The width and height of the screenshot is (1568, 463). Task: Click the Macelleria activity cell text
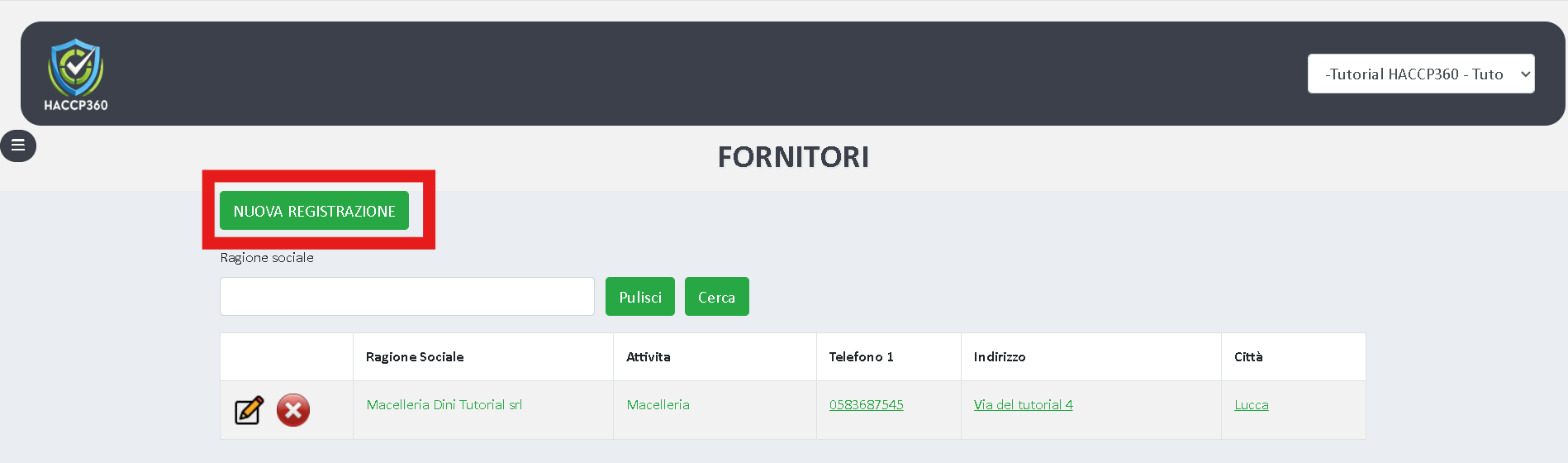658,405
